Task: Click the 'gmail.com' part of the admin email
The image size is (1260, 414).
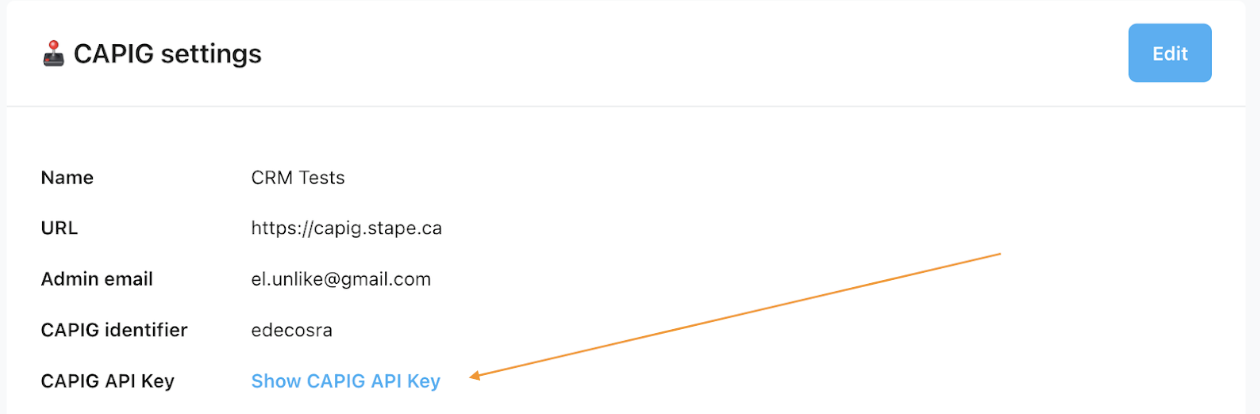Action: [x=393, y=280]
